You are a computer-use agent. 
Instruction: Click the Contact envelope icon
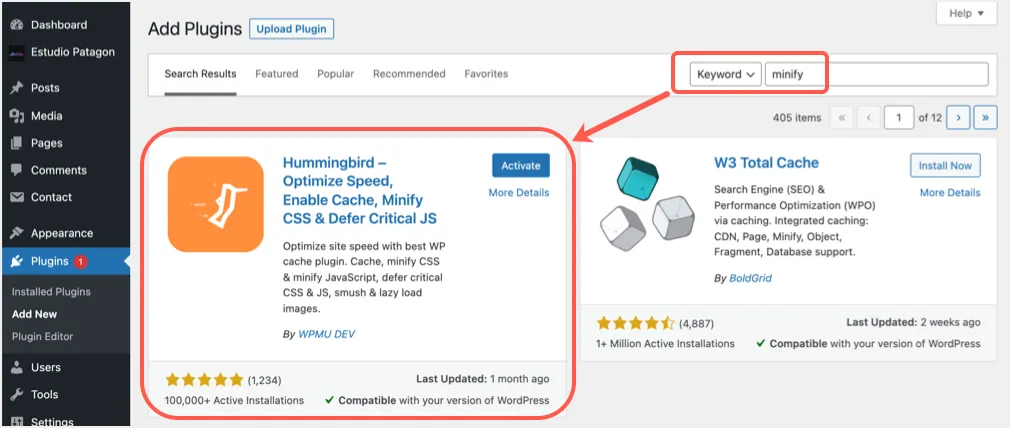(16, 197)
